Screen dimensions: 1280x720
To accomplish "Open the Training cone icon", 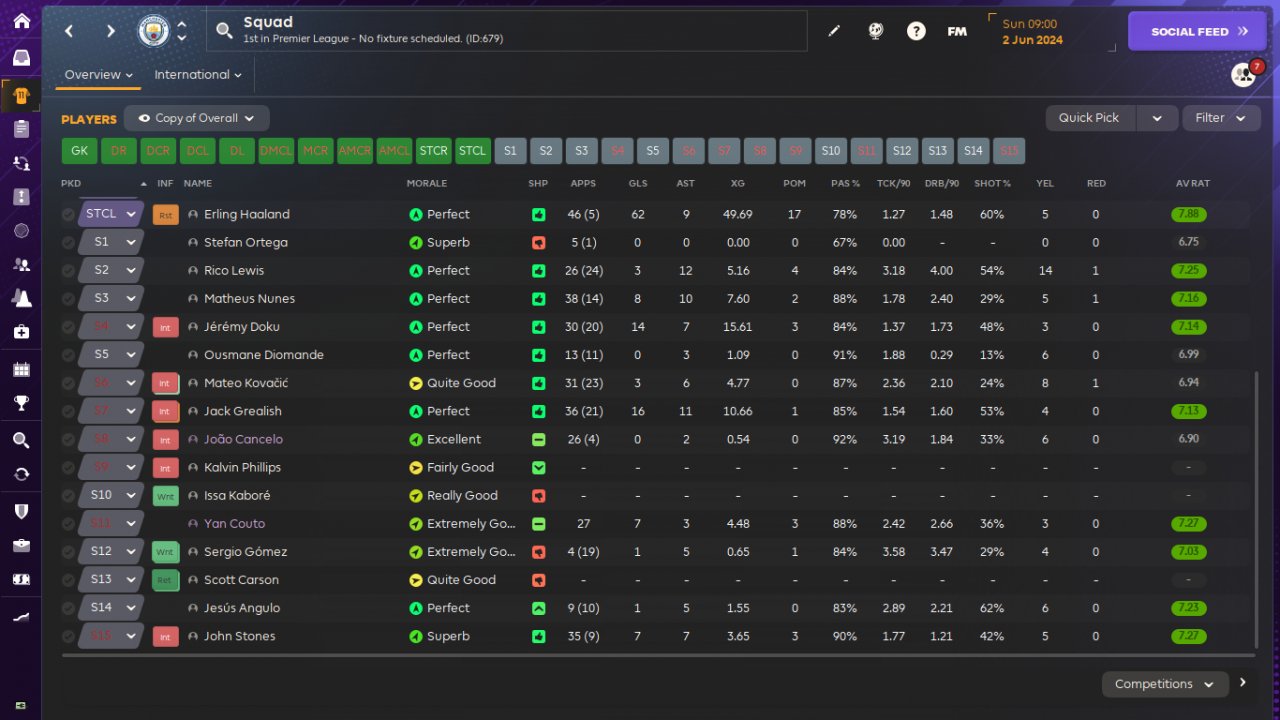I will [x=21, y=297].
